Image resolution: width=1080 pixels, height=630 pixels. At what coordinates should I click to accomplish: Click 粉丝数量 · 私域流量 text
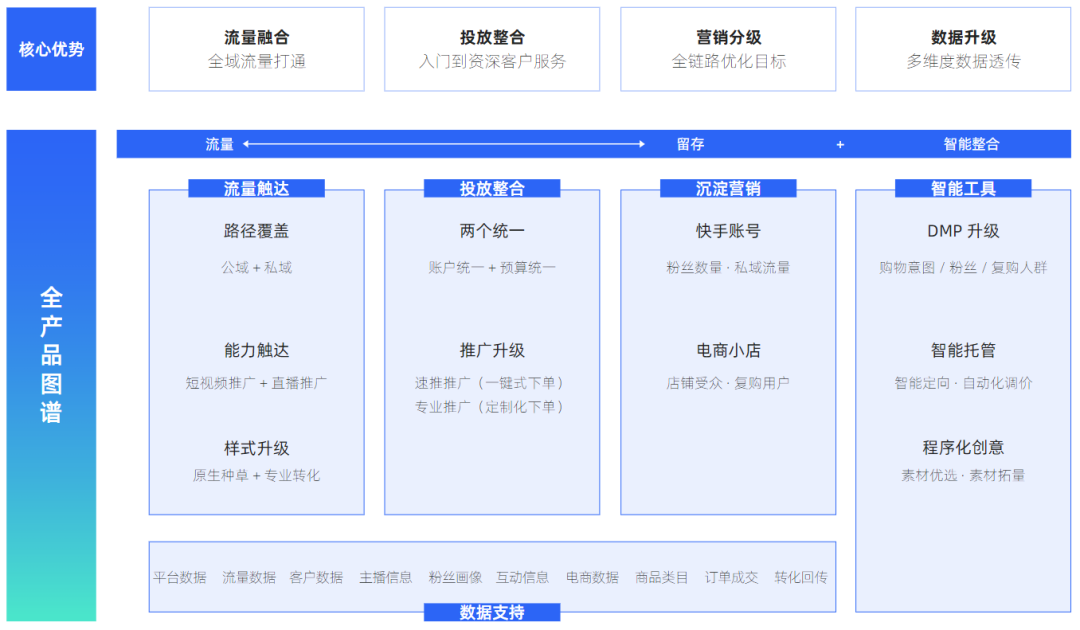pos(728,267)
